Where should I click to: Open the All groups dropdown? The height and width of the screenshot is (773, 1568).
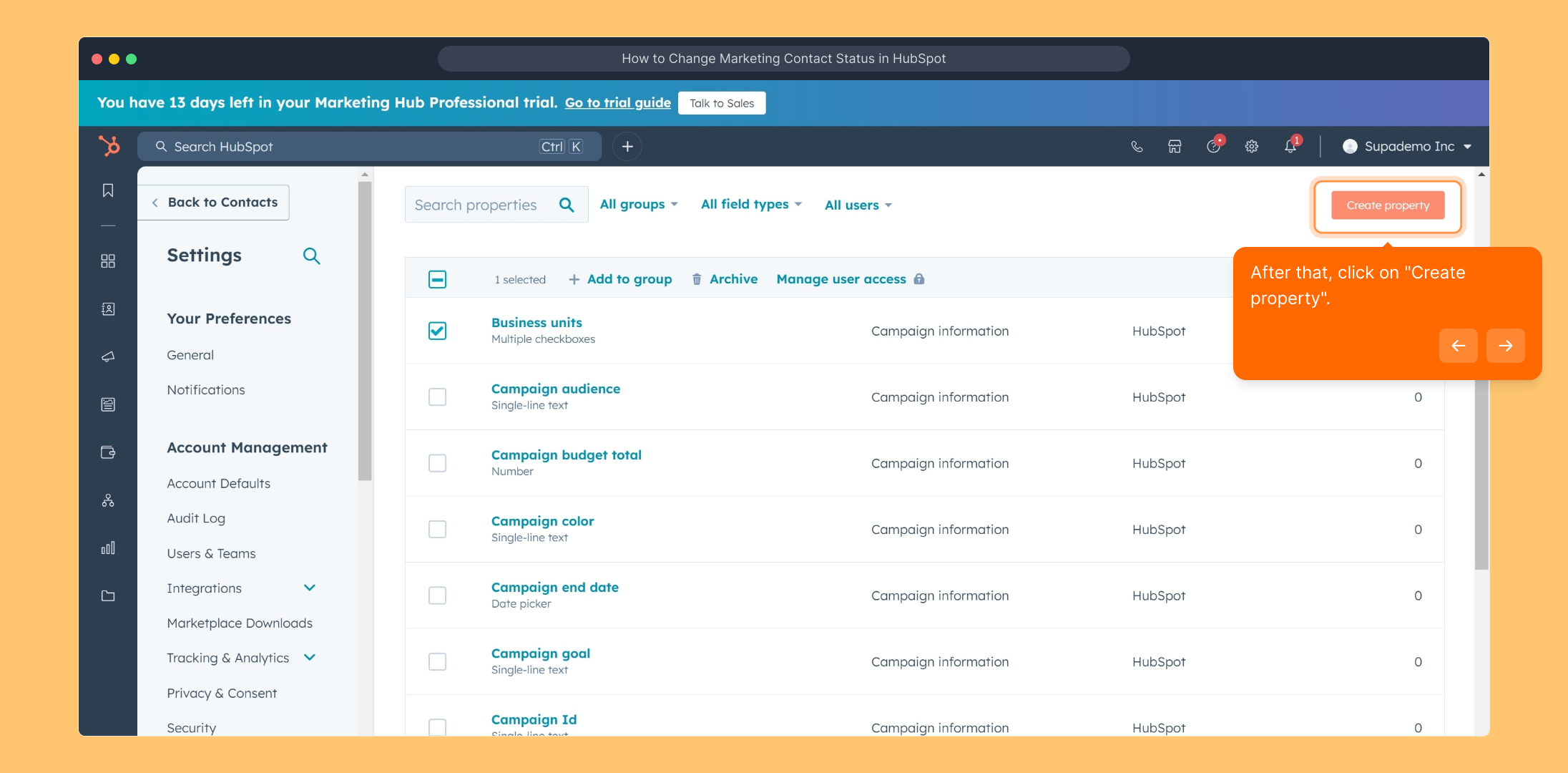point(638,205)
